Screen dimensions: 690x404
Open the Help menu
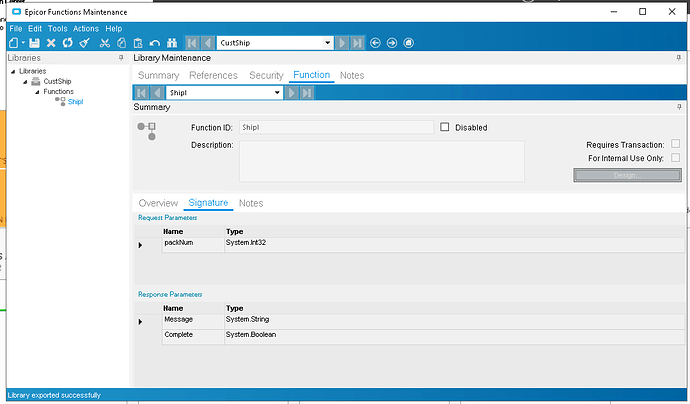[x=114, y=29]
